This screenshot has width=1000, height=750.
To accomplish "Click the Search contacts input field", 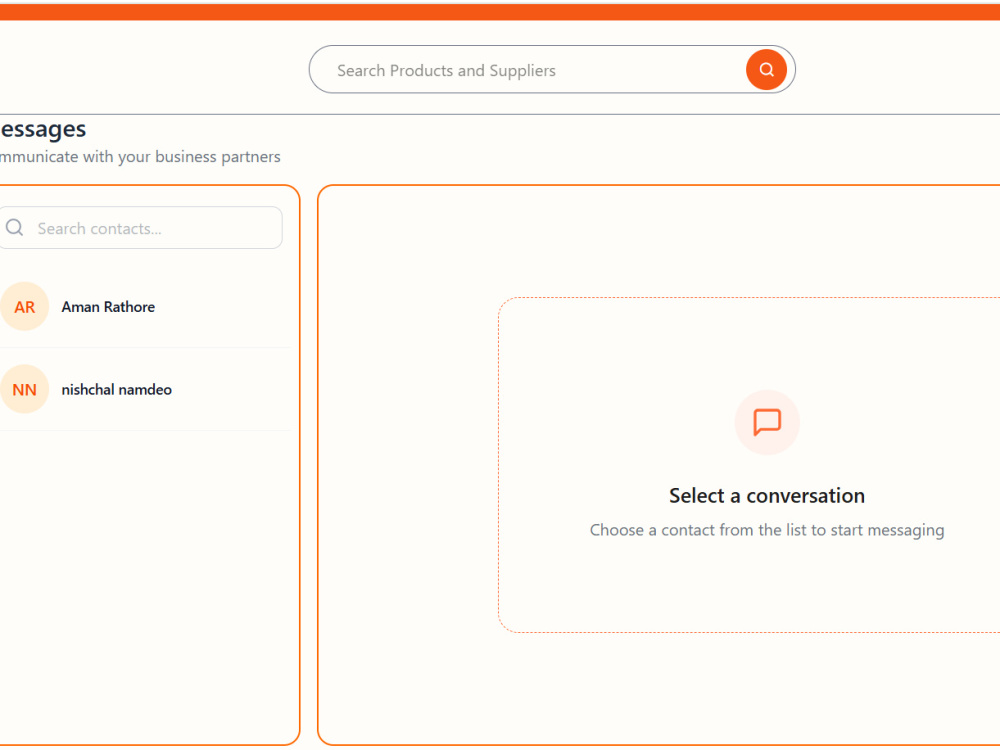I will [140, 228].
